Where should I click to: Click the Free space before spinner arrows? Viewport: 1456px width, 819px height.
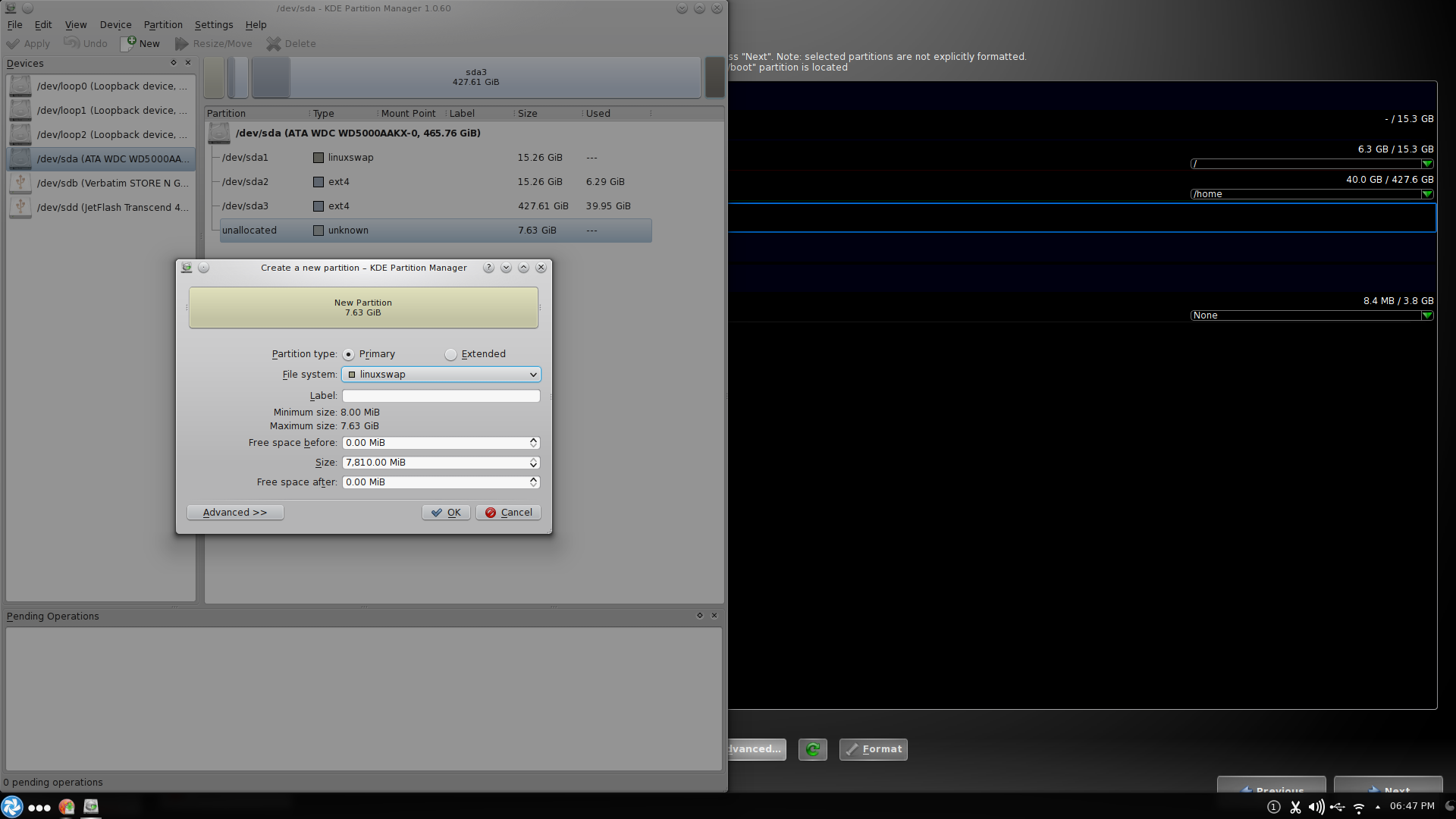(x=534, y=443)
